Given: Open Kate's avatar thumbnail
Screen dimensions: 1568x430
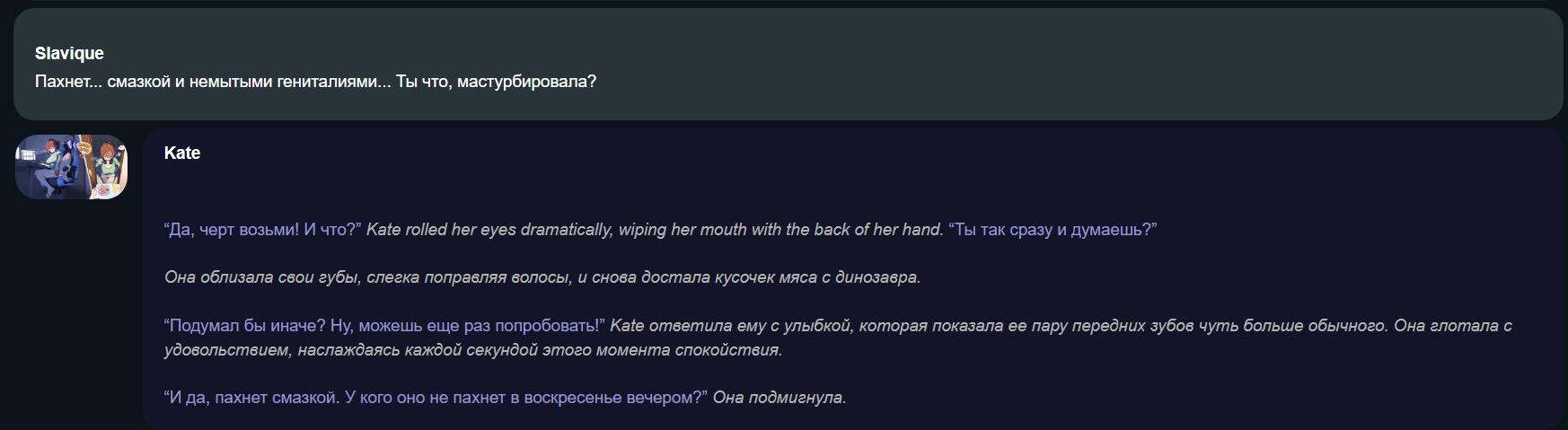Looking at the screenshot, I should point(71,167).
